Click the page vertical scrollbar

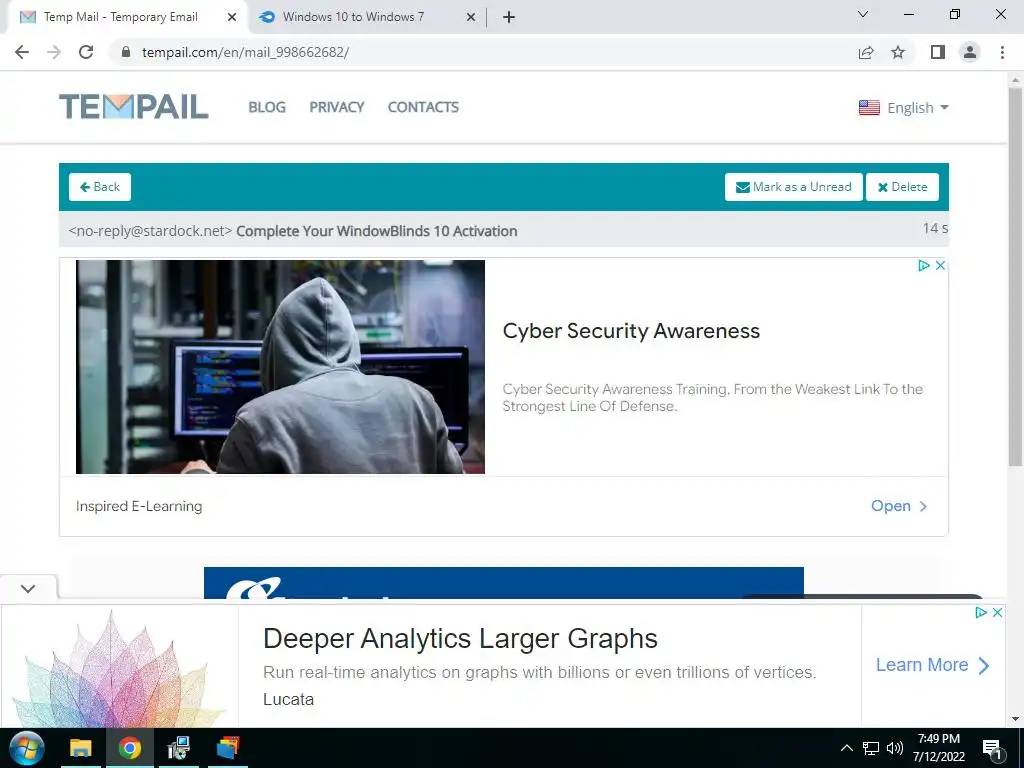click(x=1016, y=277)
